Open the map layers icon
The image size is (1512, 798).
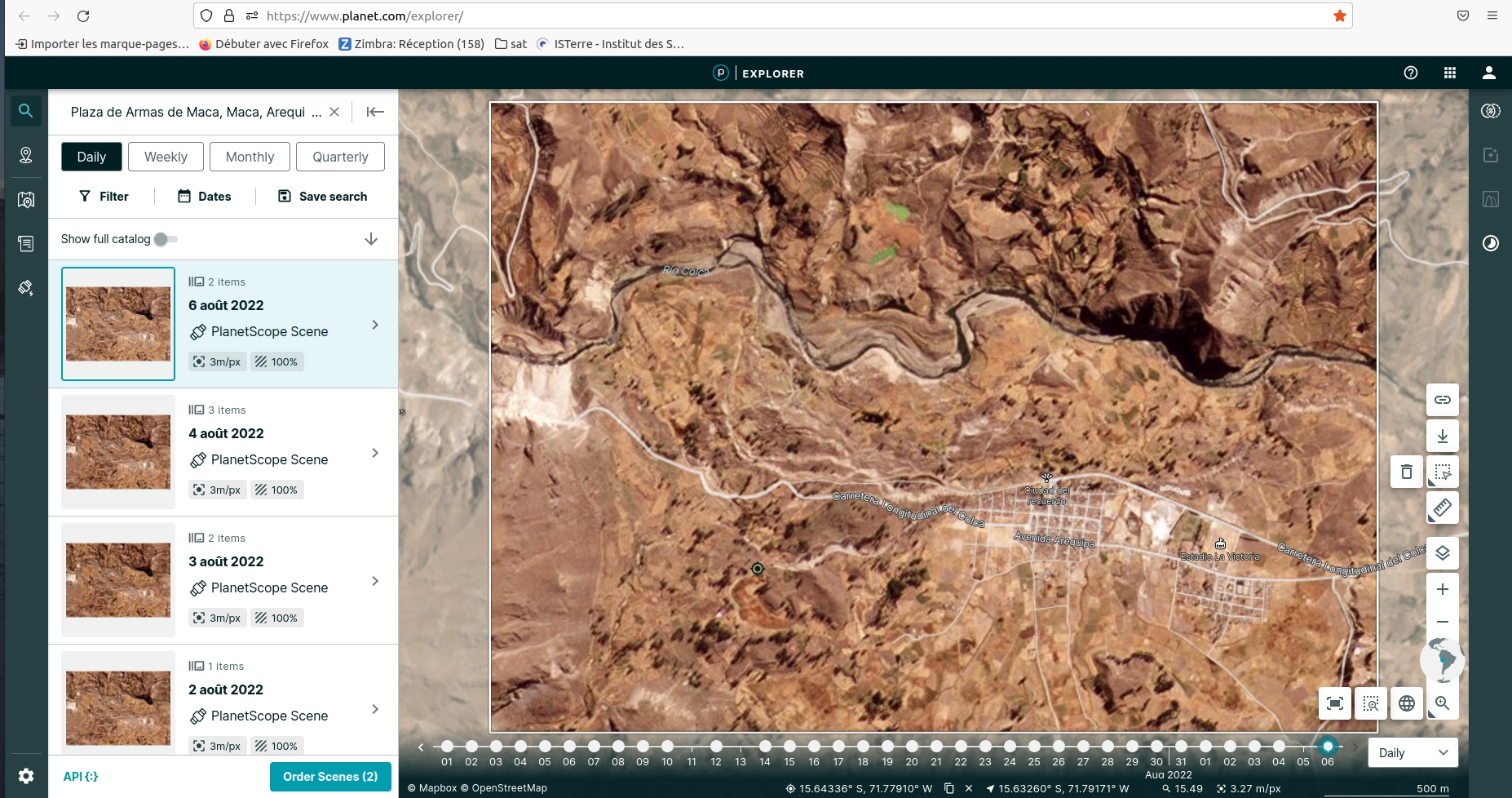pyautogui.click(x=1442, y=553)
